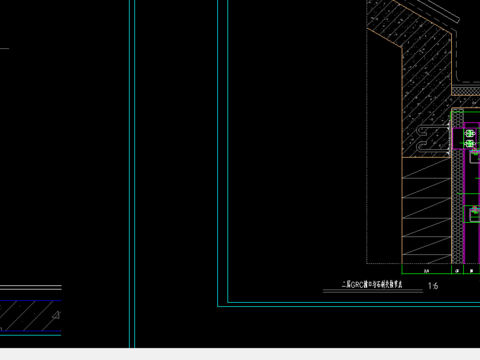
Task: Pick the green dimension line below section
Action: pyautogui.click(x=441, y=274)
